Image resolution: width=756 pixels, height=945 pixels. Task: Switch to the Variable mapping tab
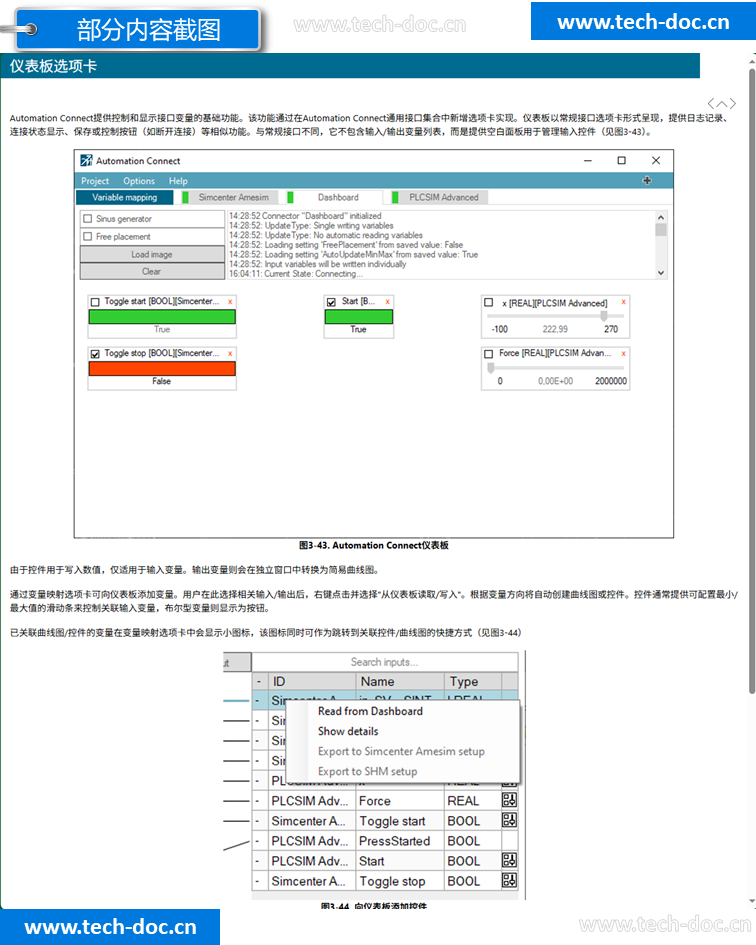[125, 197]
